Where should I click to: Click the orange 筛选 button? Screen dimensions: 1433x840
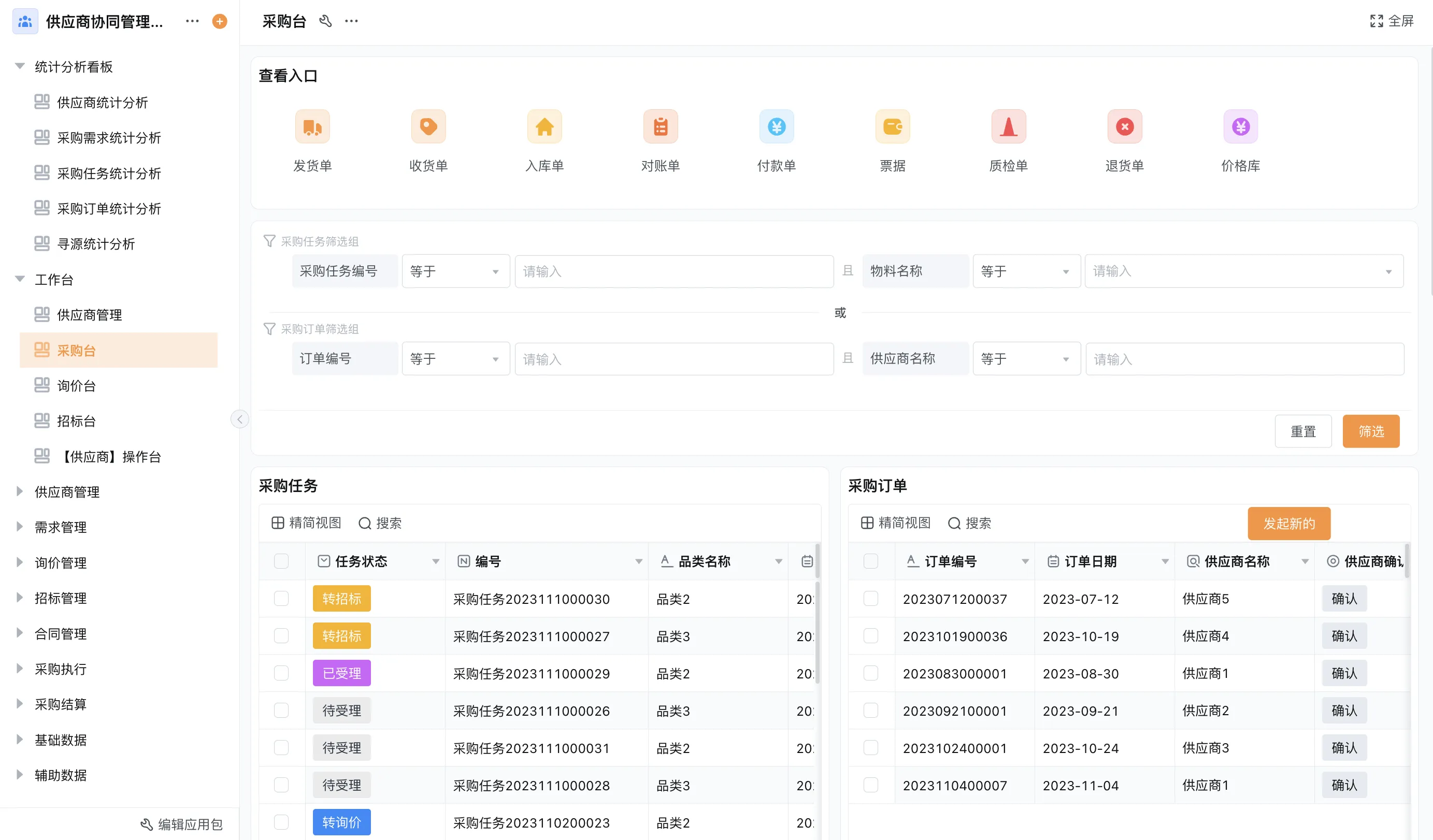[1370, 431]
